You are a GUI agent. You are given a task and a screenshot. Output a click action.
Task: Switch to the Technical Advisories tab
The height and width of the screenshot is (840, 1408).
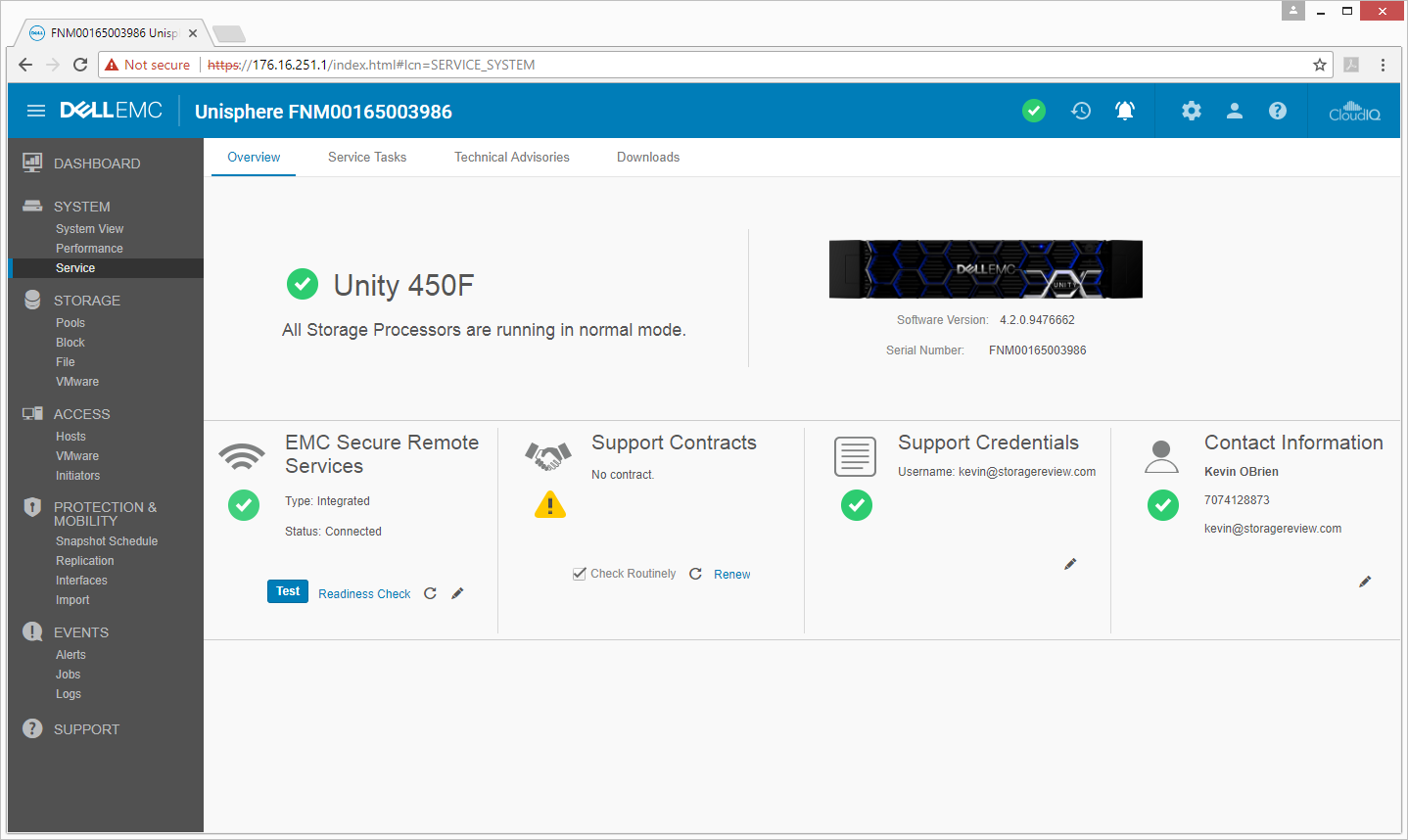(x=512, y=157)
